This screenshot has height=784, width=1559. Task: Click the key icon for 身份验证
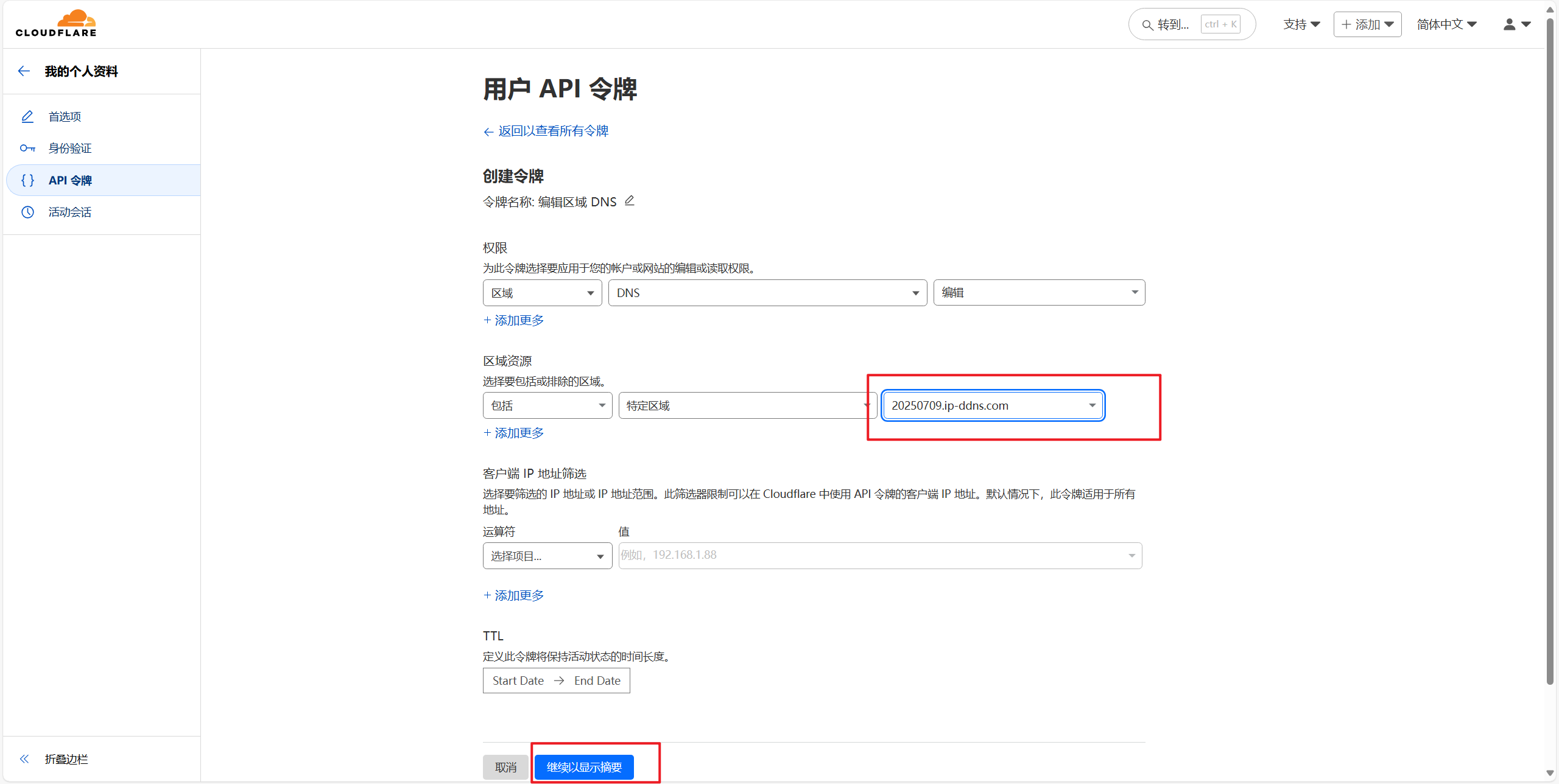[x=27, y=148]
